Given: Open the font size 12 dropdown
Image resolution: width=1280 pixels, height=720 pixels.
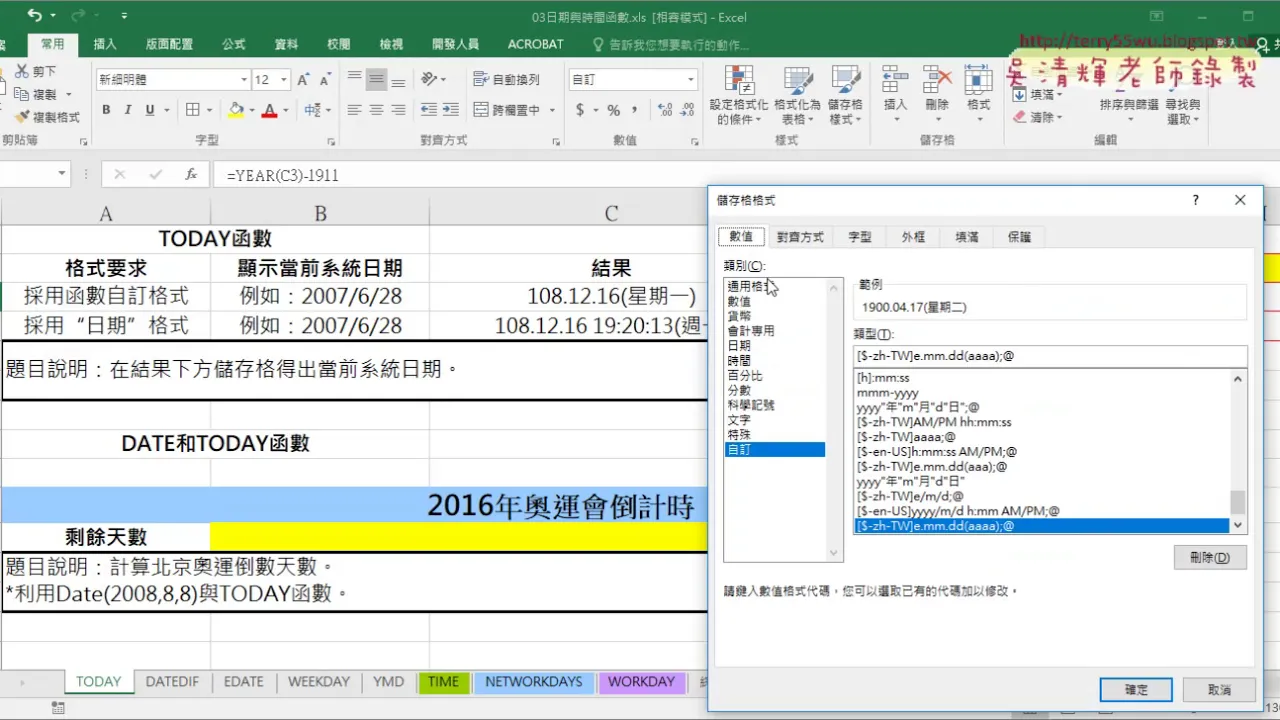Looking at the screenshot, I should 284,80.
